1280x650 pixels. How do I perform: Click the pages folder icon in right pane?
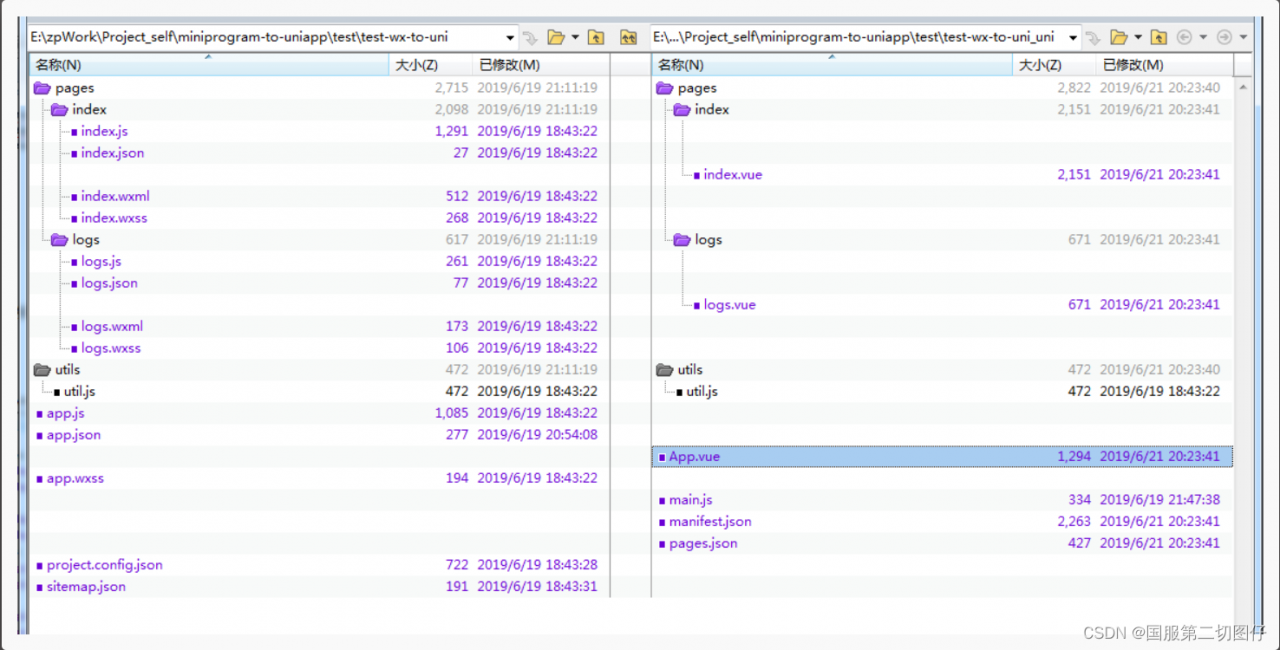tap(665, 88)
